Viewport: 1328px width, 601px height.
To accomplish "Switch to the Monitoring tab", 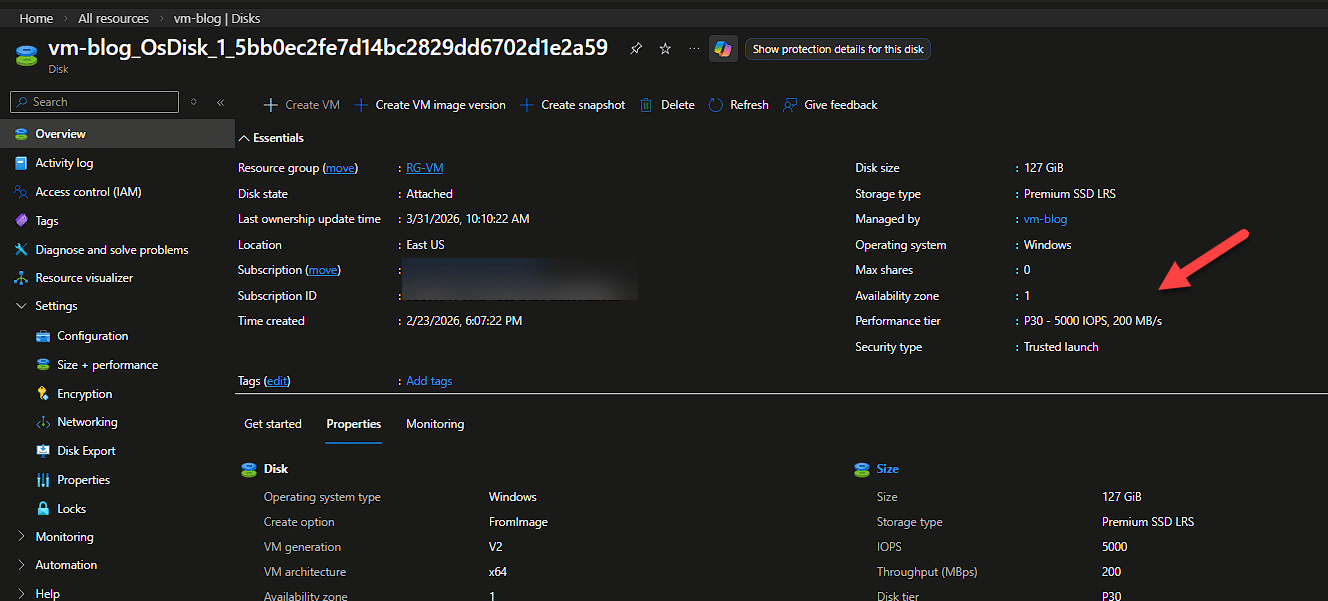I will click(x=435, y=424).
